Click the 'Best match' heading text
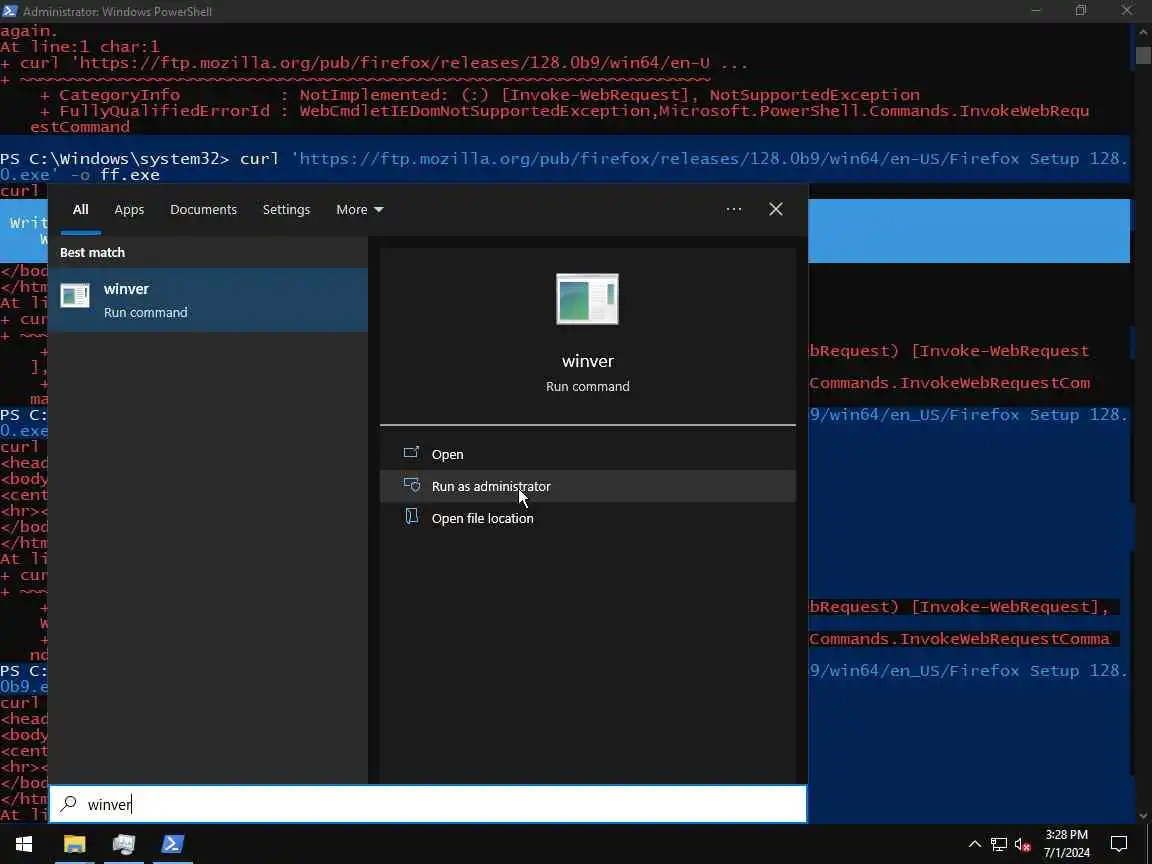 click(x=93, y=252)
